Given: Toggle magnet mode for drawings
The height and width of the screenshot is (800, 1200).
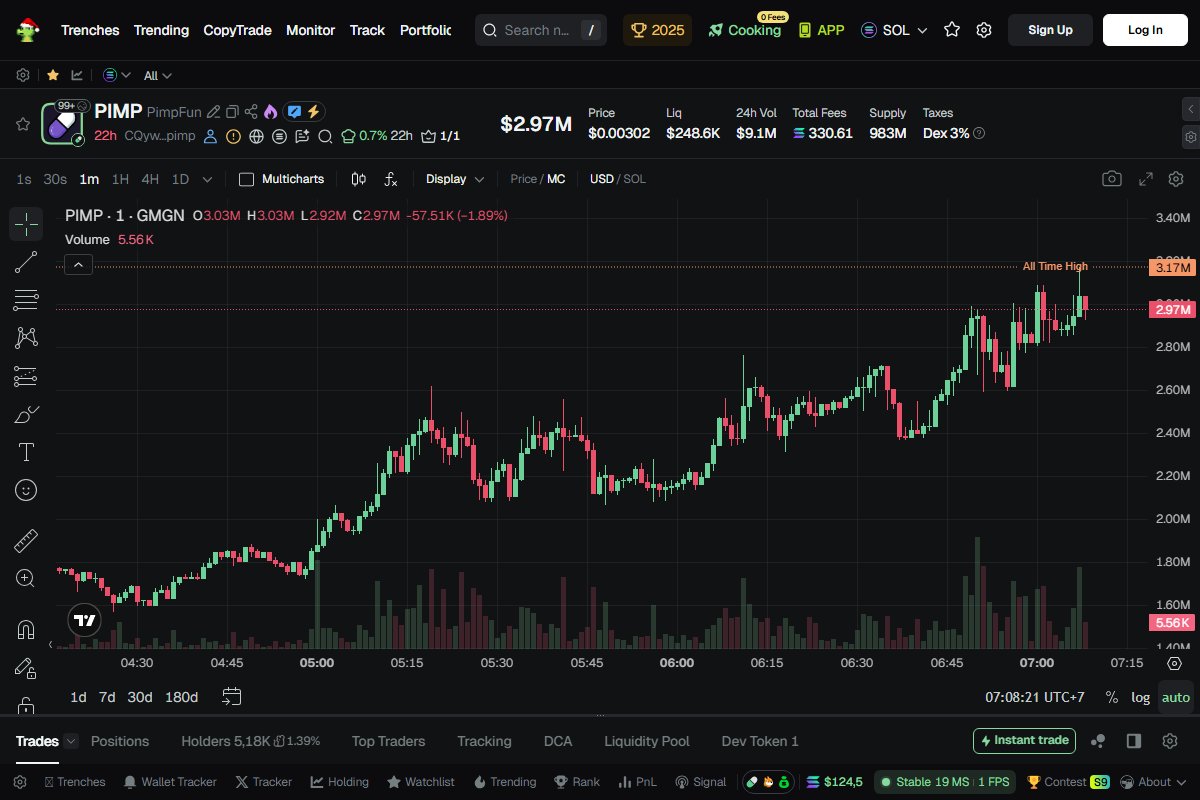Looking at the screenshot, I should (x=26, y=629).
